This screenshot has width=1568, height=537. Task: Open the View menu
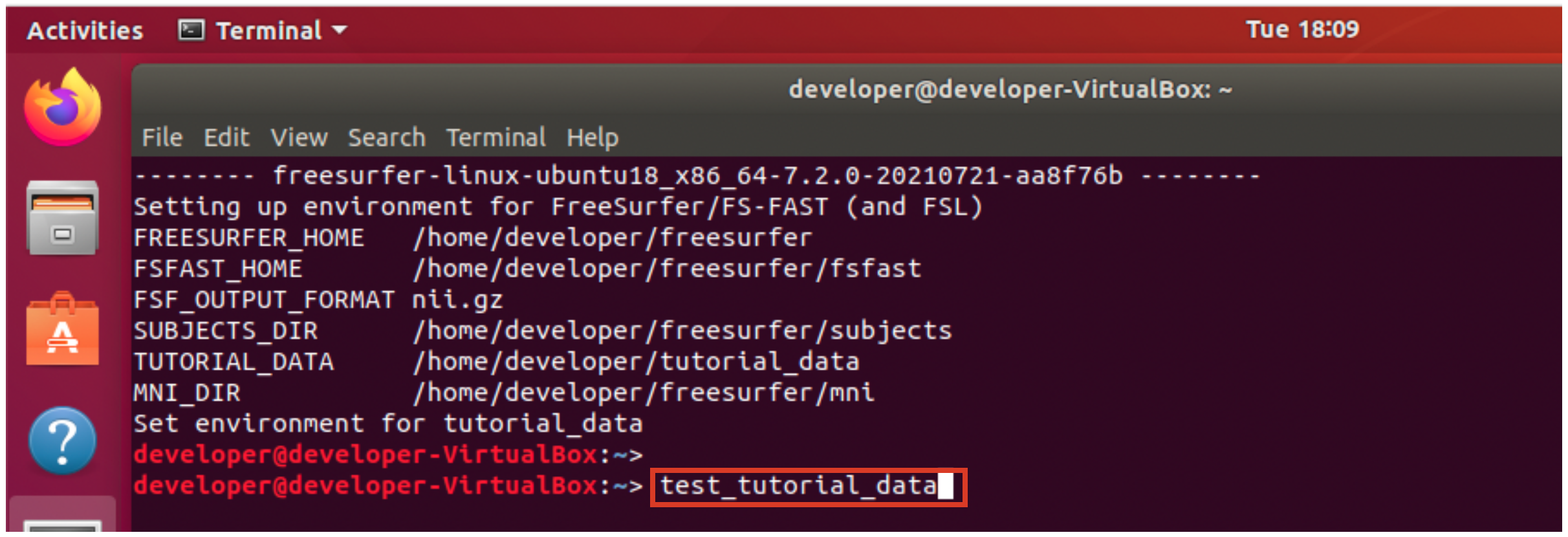[299, 138]
